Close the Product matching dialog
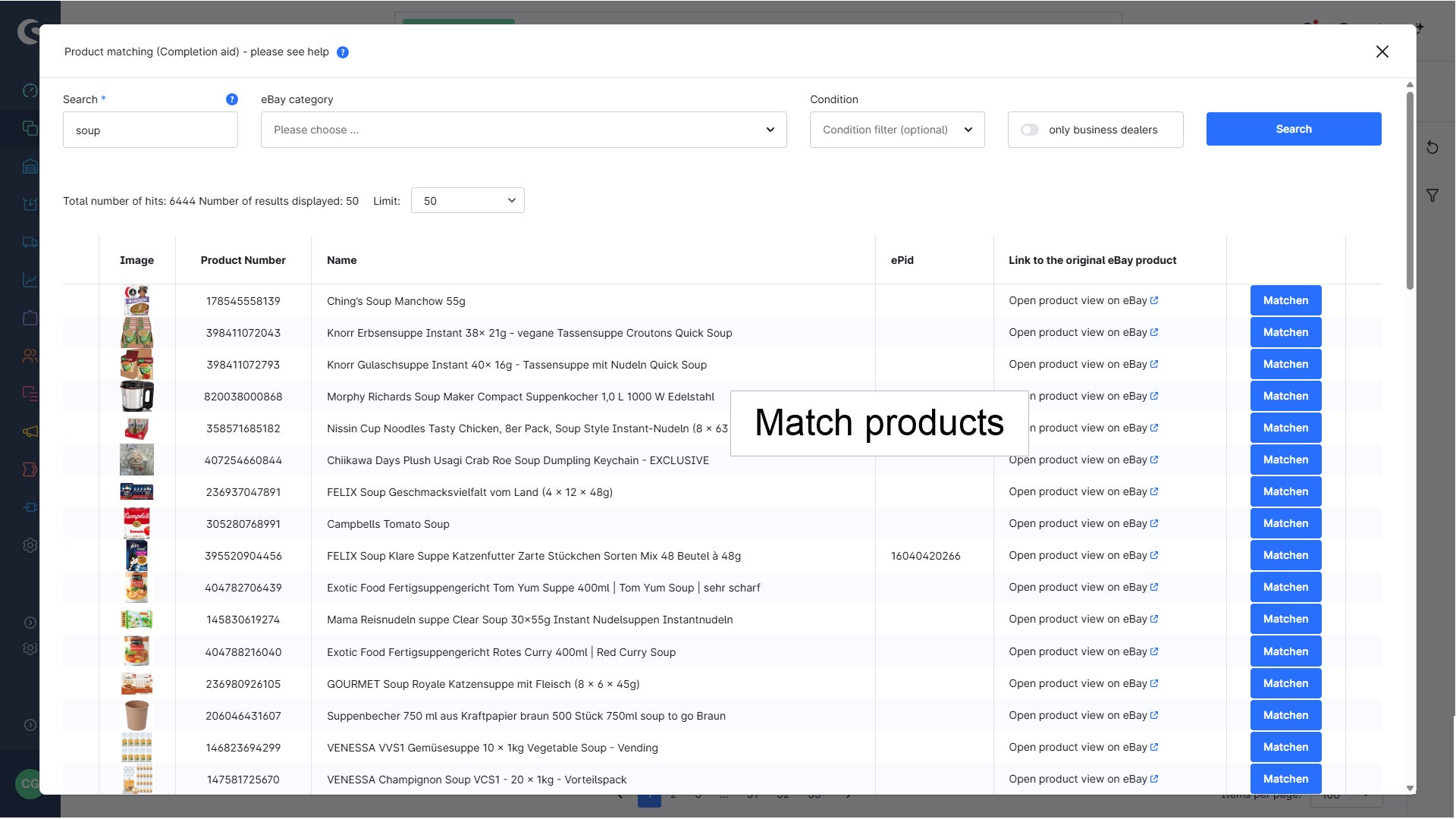This screenshot has width=1456, height=819. [1382, 52]
